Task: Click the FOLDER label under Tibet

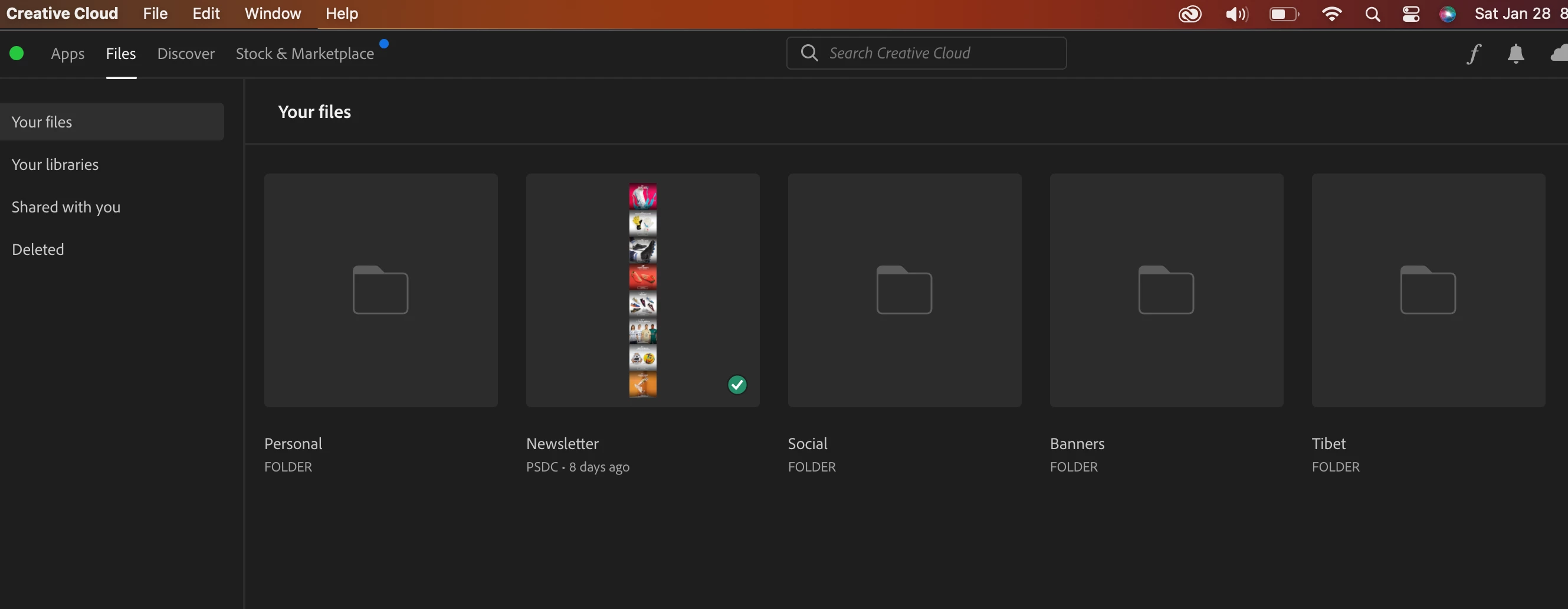Action: coord(1335,467)
